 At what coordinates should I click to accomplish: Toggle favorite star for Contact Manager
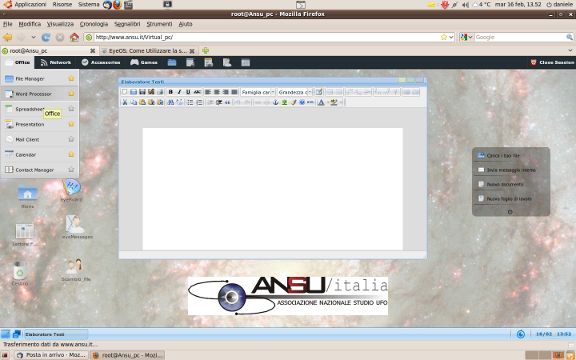[x=71, y=170]
